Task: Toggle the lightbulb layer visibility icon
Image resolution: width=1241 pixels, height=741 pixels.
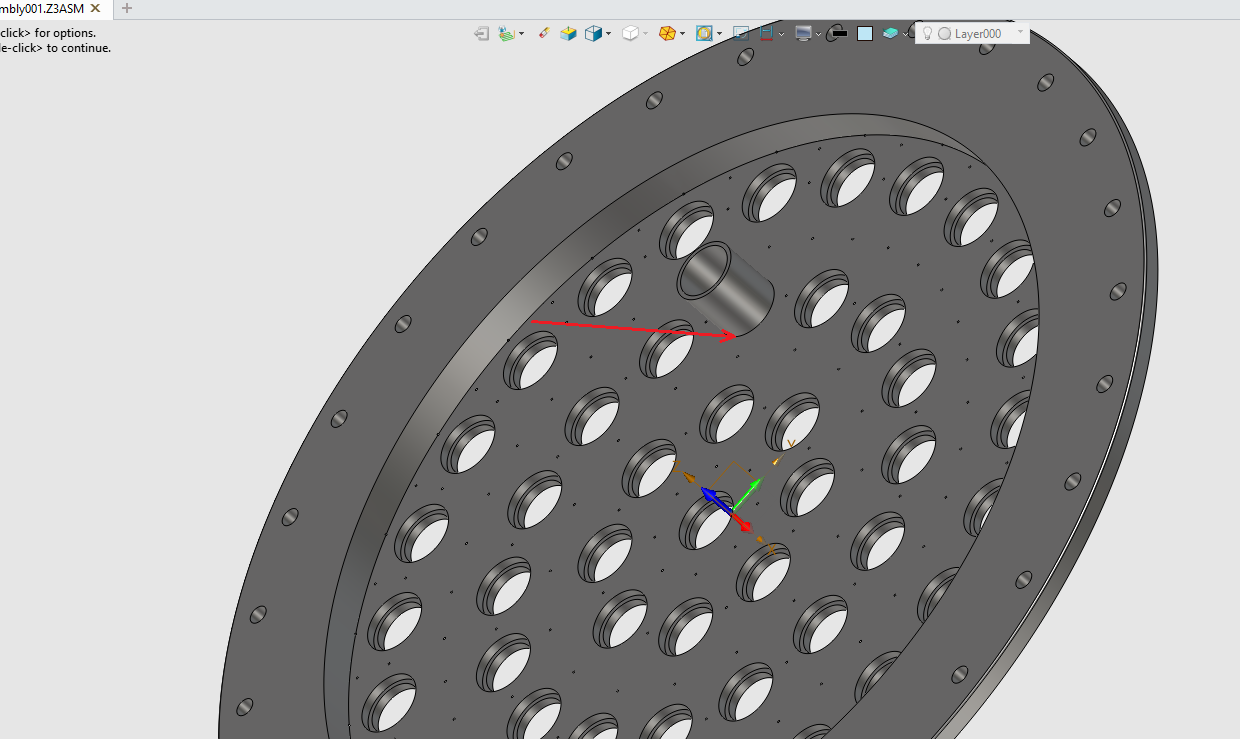Action: pos(927,33)
